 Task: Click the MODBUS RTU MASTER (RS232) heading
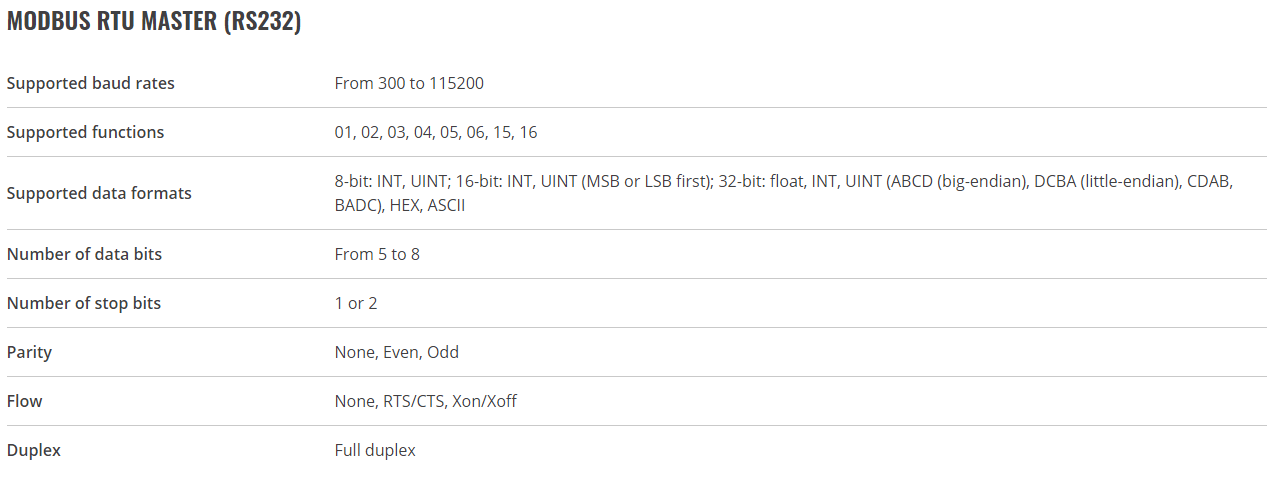[154, 22]
